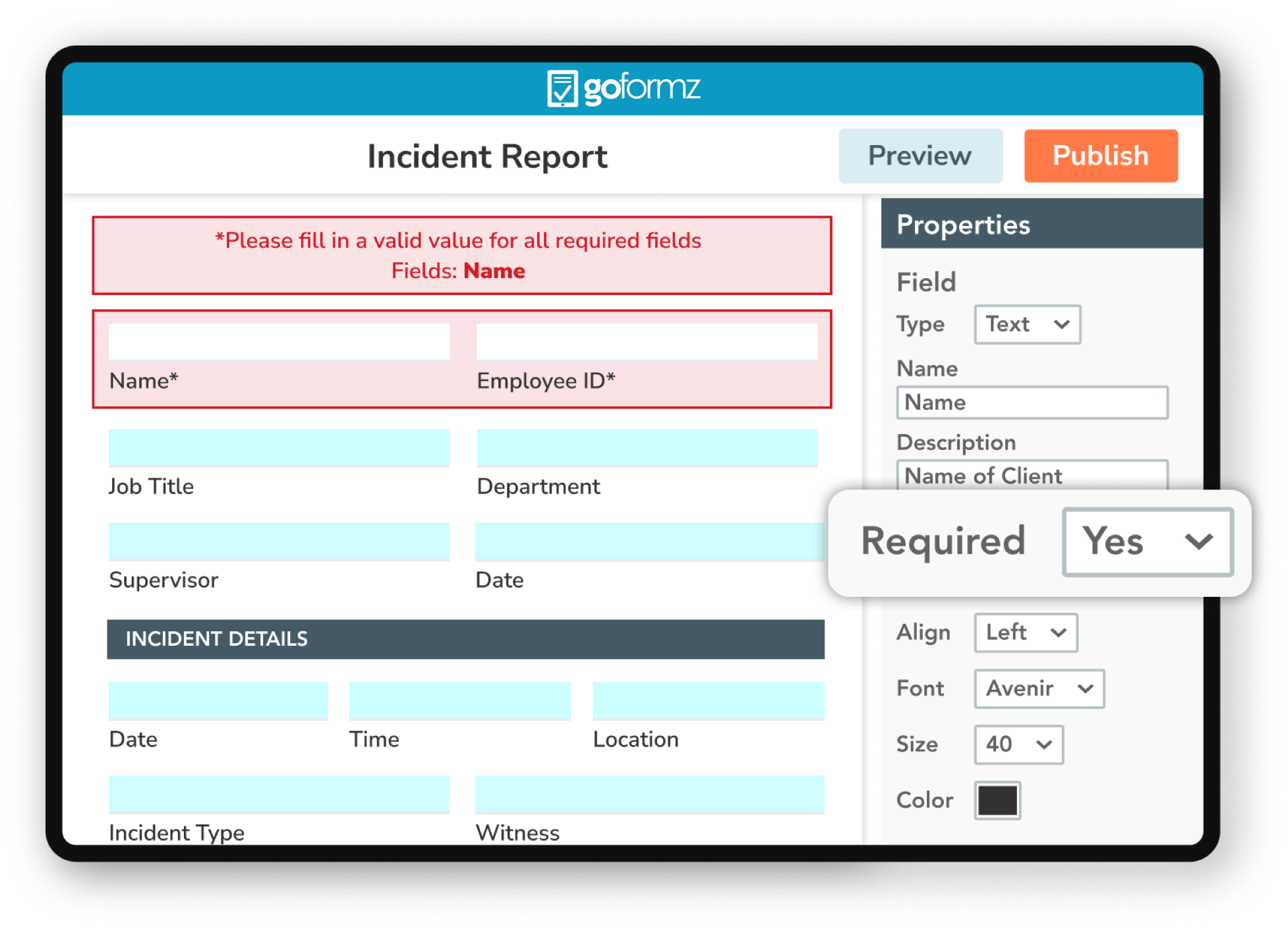This screenshot has height=929, width=1288.
Task: Click the Publish button
Action: pyautogui.click(x=1099, y=155)
